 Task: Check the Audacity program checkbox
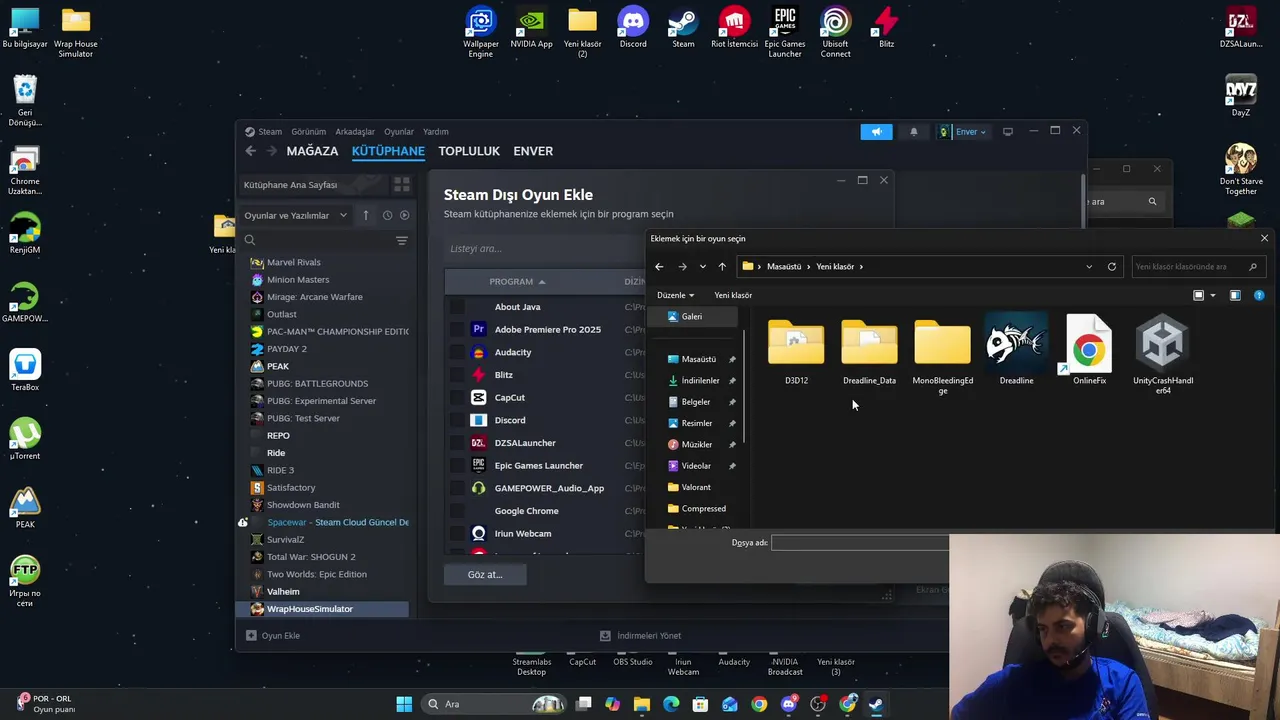[457, 352]
